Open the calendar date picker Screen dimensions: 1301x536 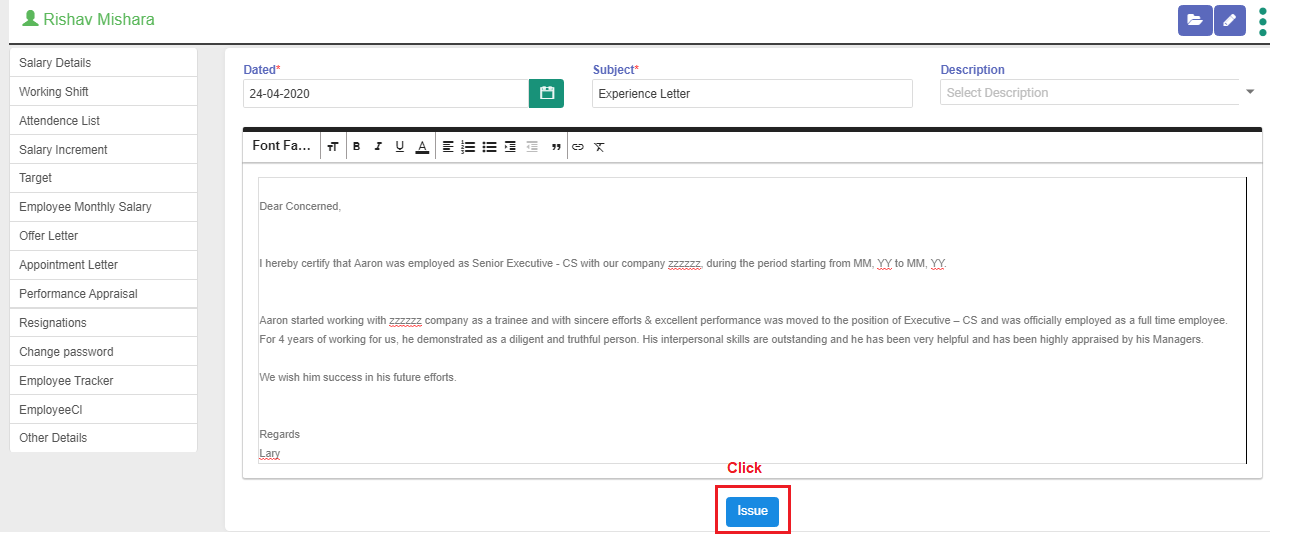[x=546, y=93]
